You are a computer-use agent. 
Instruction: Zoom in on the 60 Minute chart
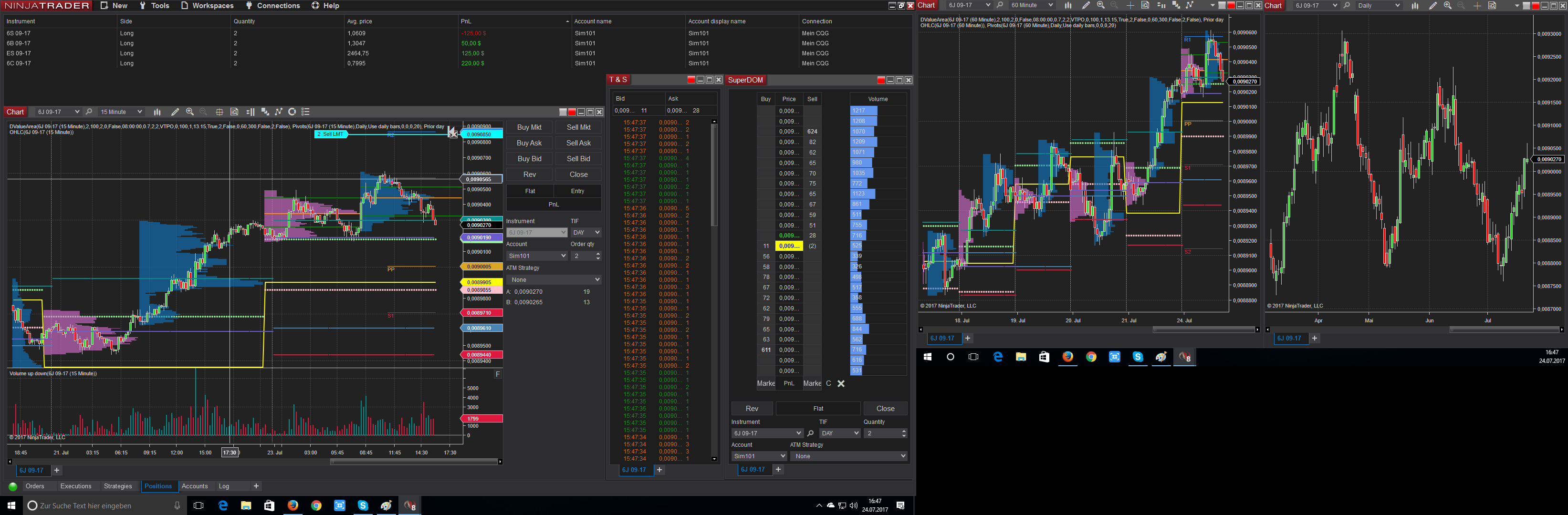[1100, 5]
